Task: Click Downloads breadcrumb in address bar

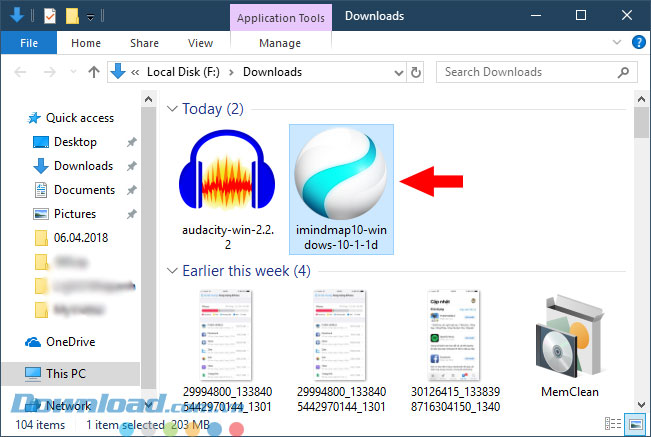Action: tap(272, 72)
